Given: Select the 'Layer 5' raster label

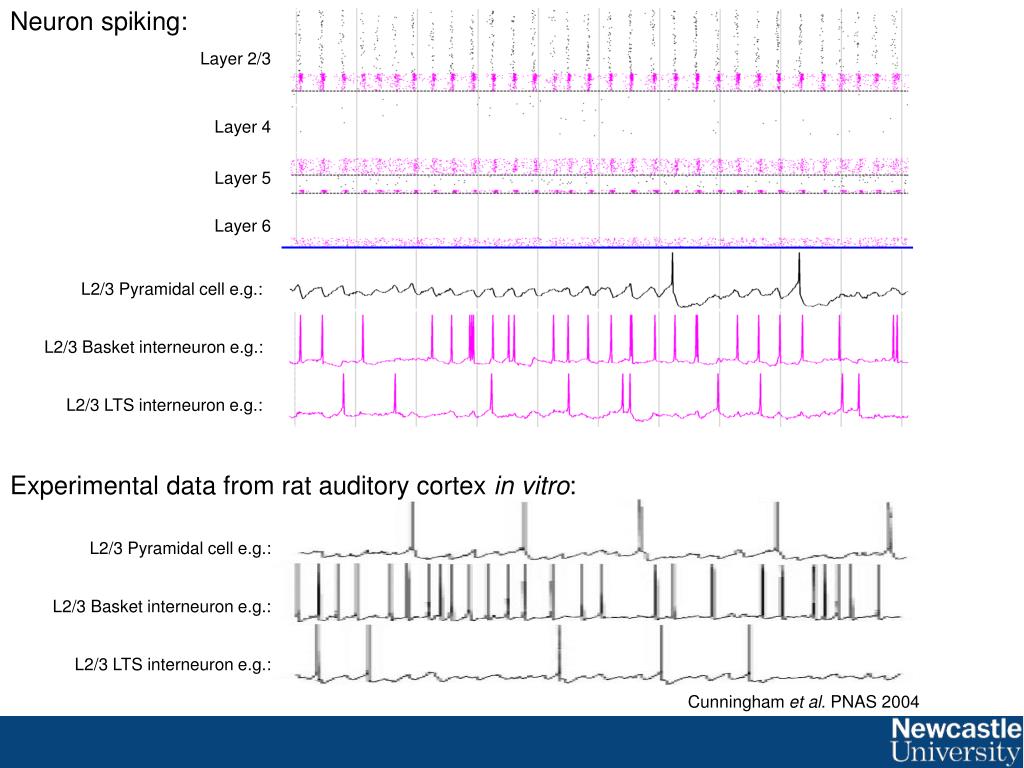Looking at the screenshot, I should [242, 178].
